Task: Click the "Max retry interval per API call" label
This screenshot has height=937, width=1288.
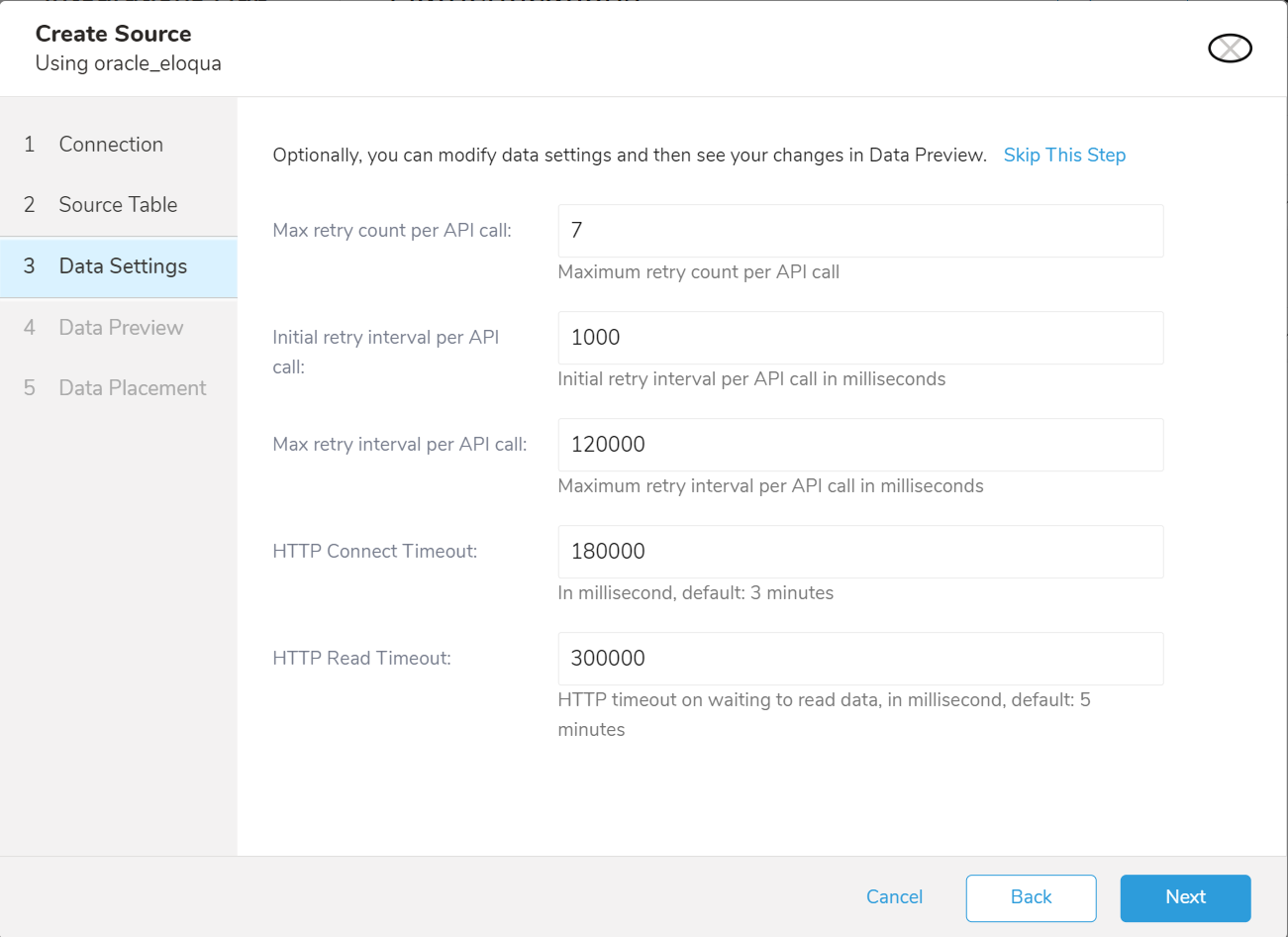Action: (x=399, y=445)
